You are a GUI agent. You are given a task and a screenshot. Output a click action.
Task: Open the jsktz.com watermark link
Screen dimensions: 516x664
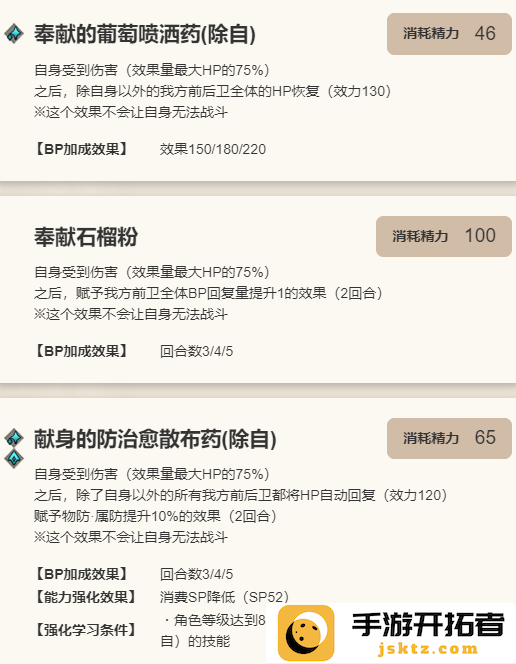pyautogui.click(x=428, y=649)
